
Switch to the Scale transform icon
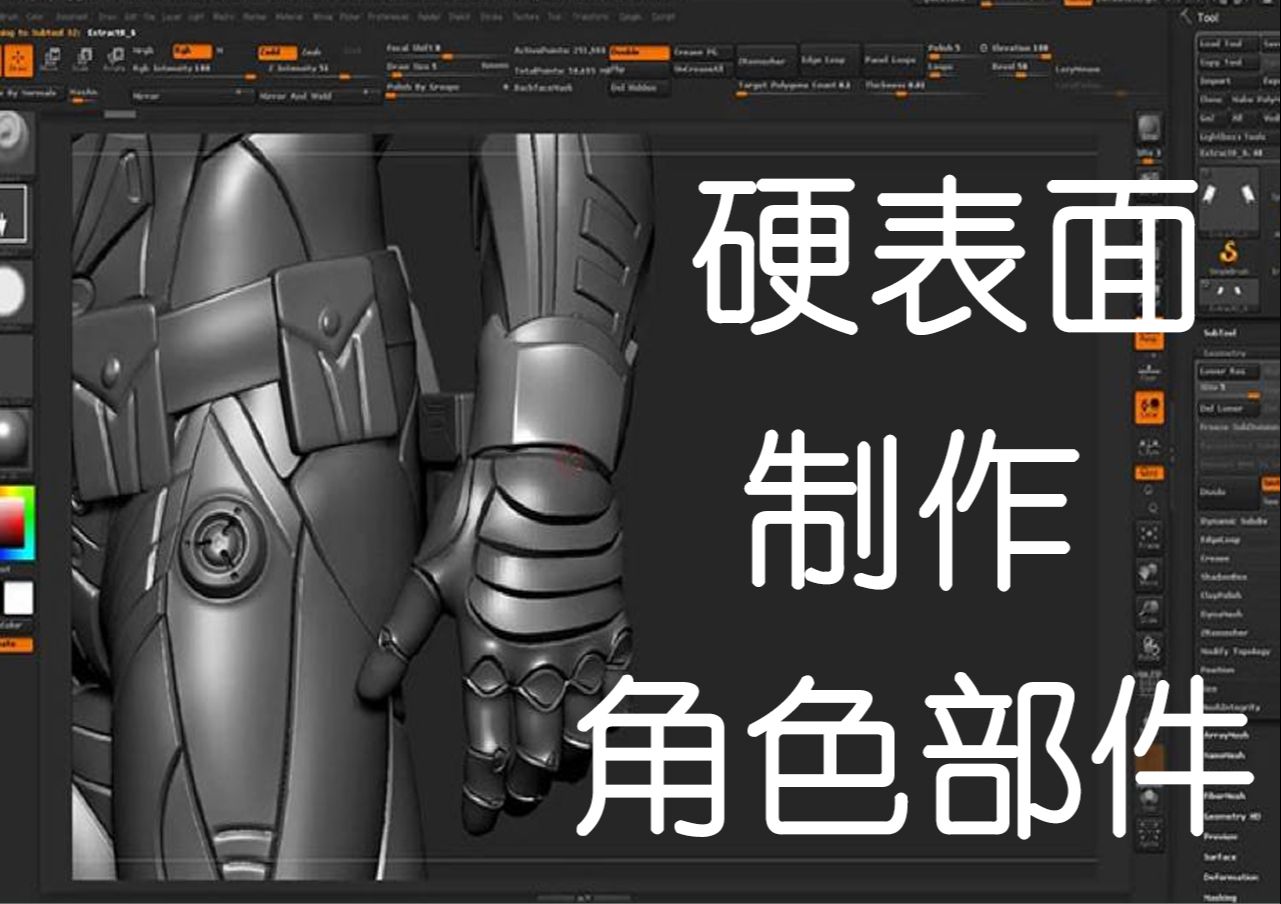pos(82,61)
